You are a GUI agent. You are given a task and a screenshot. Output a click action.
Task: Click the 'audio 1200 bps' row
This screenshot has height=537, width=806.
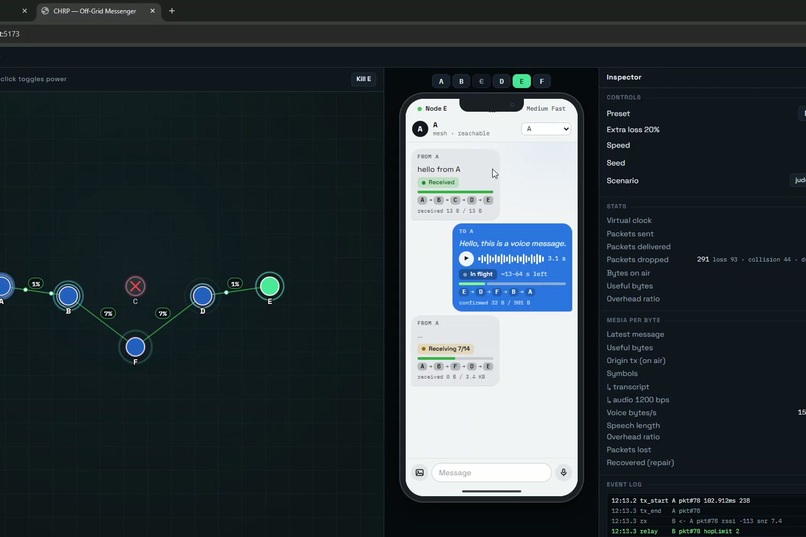[706, 400]
